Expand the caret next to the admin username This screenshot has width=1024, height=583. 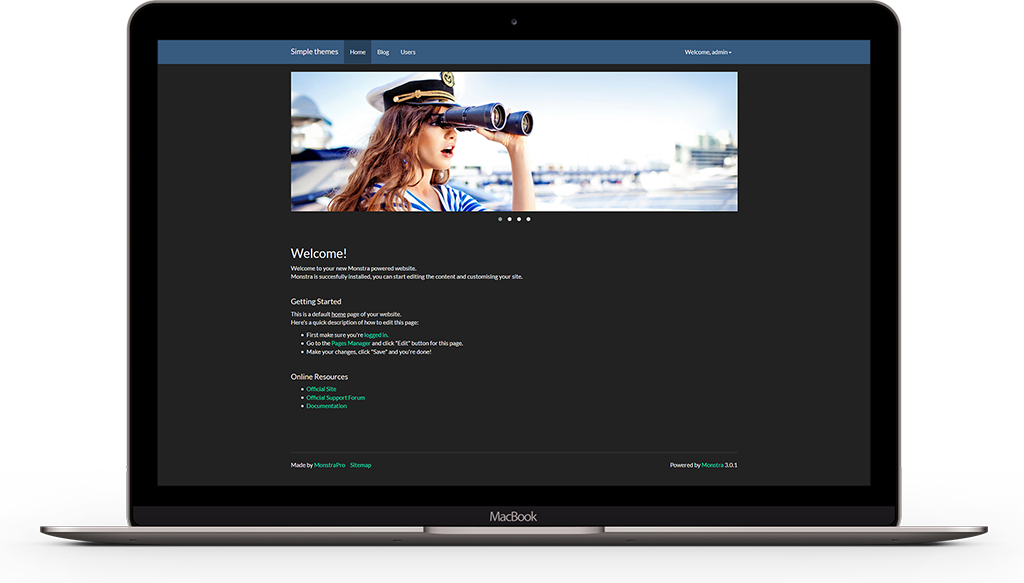(x=731, y=52)
